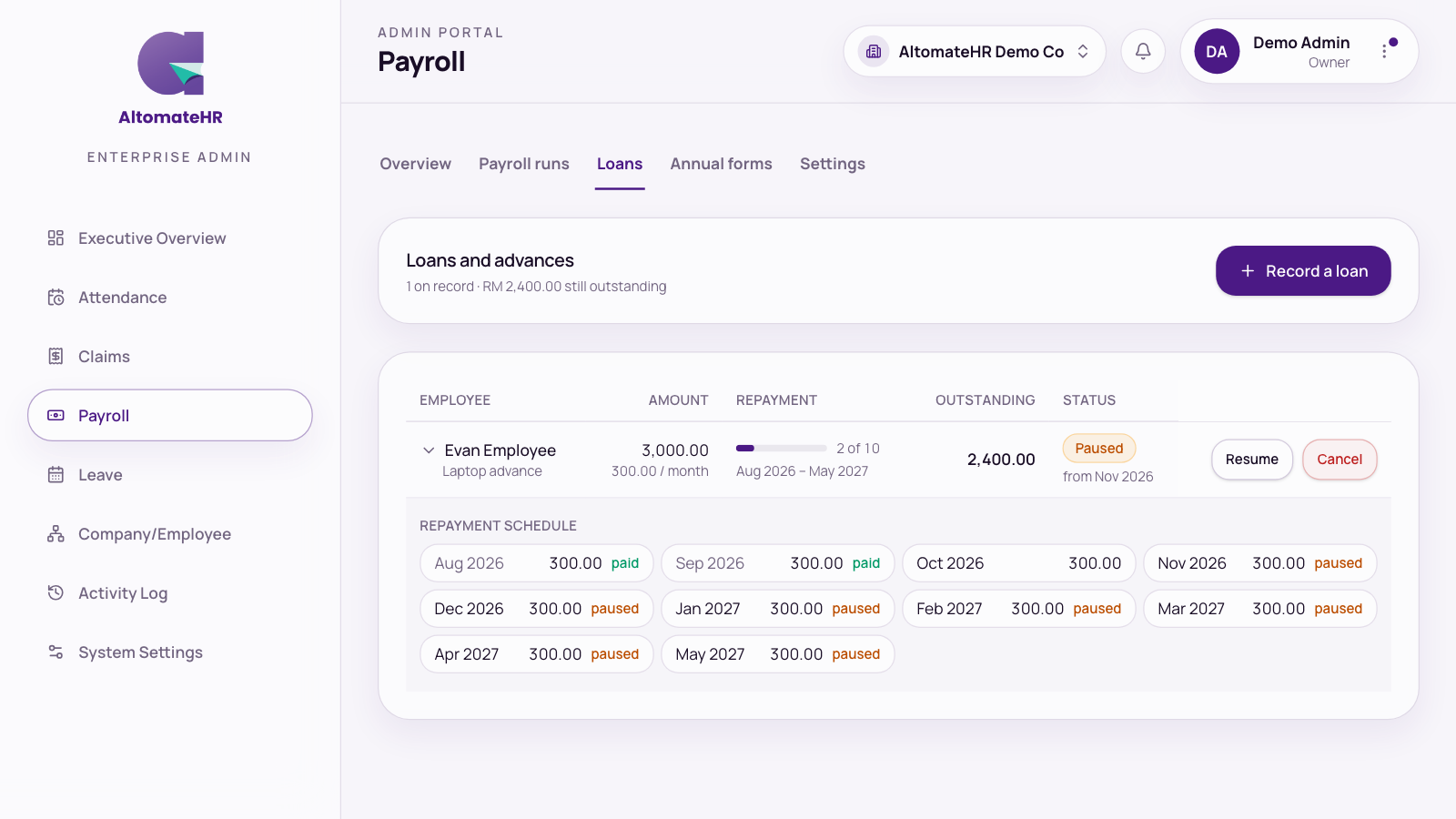Image resolution: width=1456 pixels, height=819 pixels.
Task: Click the Feb 2027 paused installment
Action: (1019, 609)
